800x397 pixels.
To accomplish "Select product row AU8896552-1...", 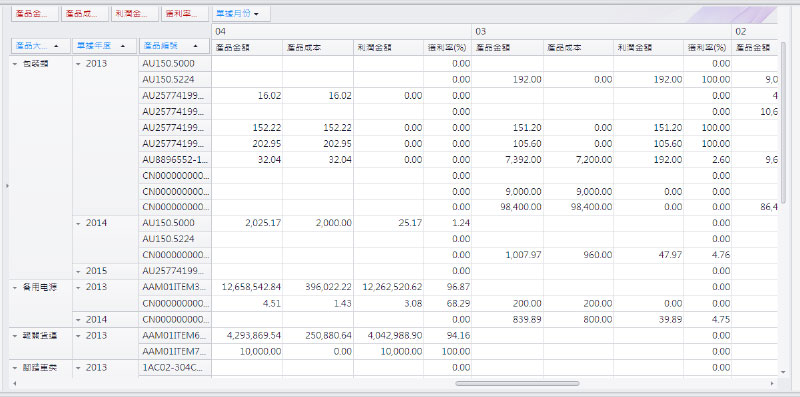I will pyautogui.click(x=174, y=159).
